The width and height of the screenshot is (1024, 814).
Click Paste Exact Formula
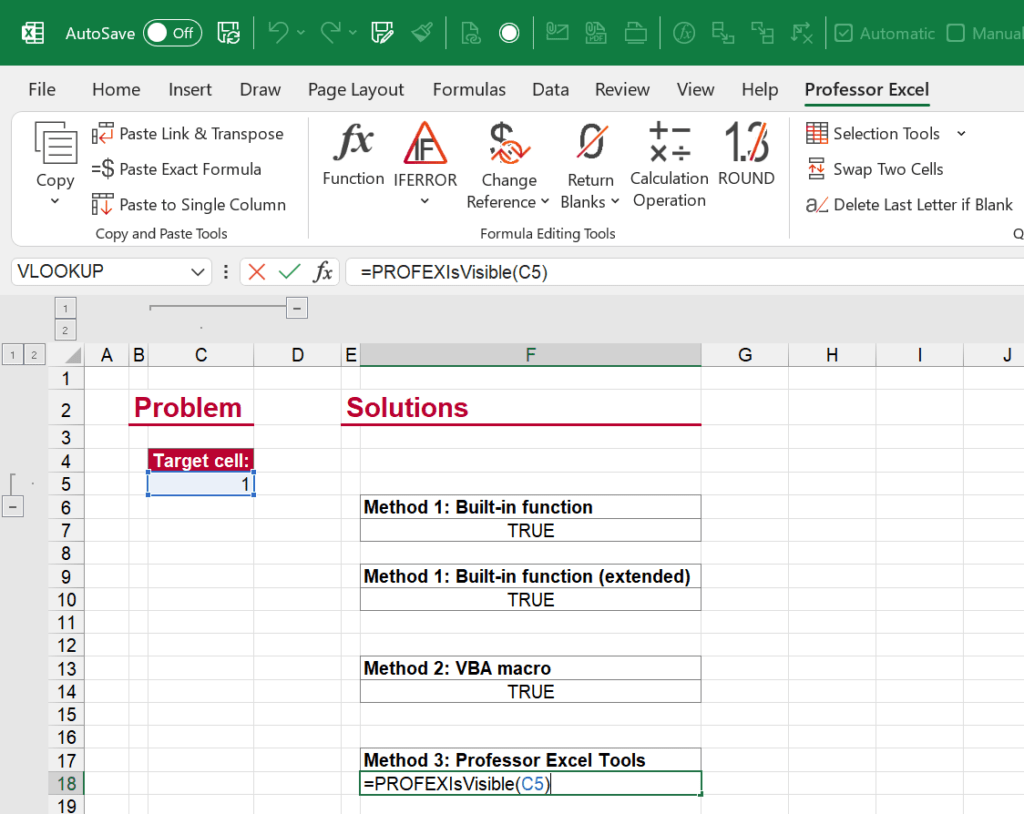click(x=189, y=169)
